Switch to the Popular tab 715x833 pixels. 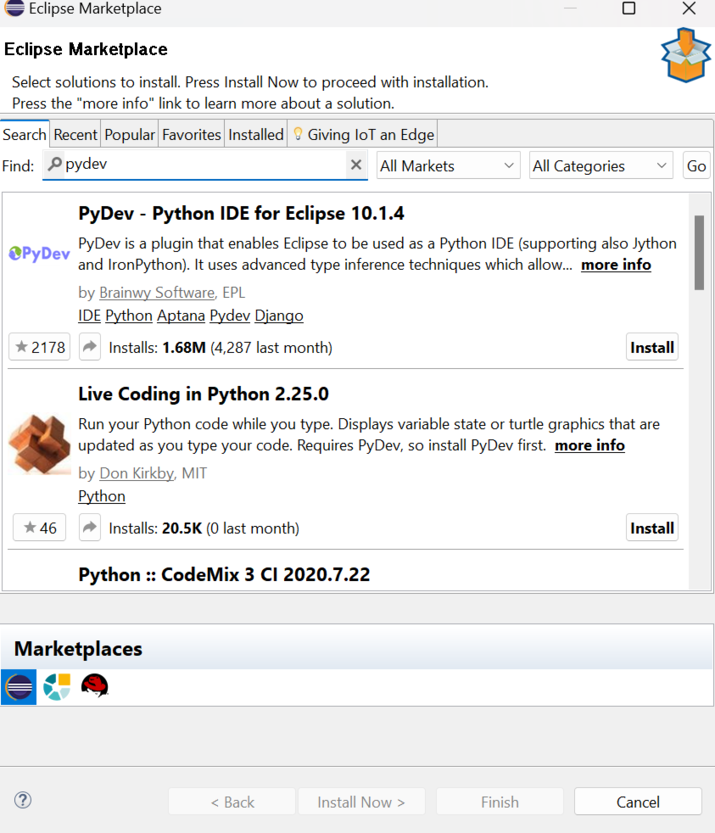pos(130,134)
